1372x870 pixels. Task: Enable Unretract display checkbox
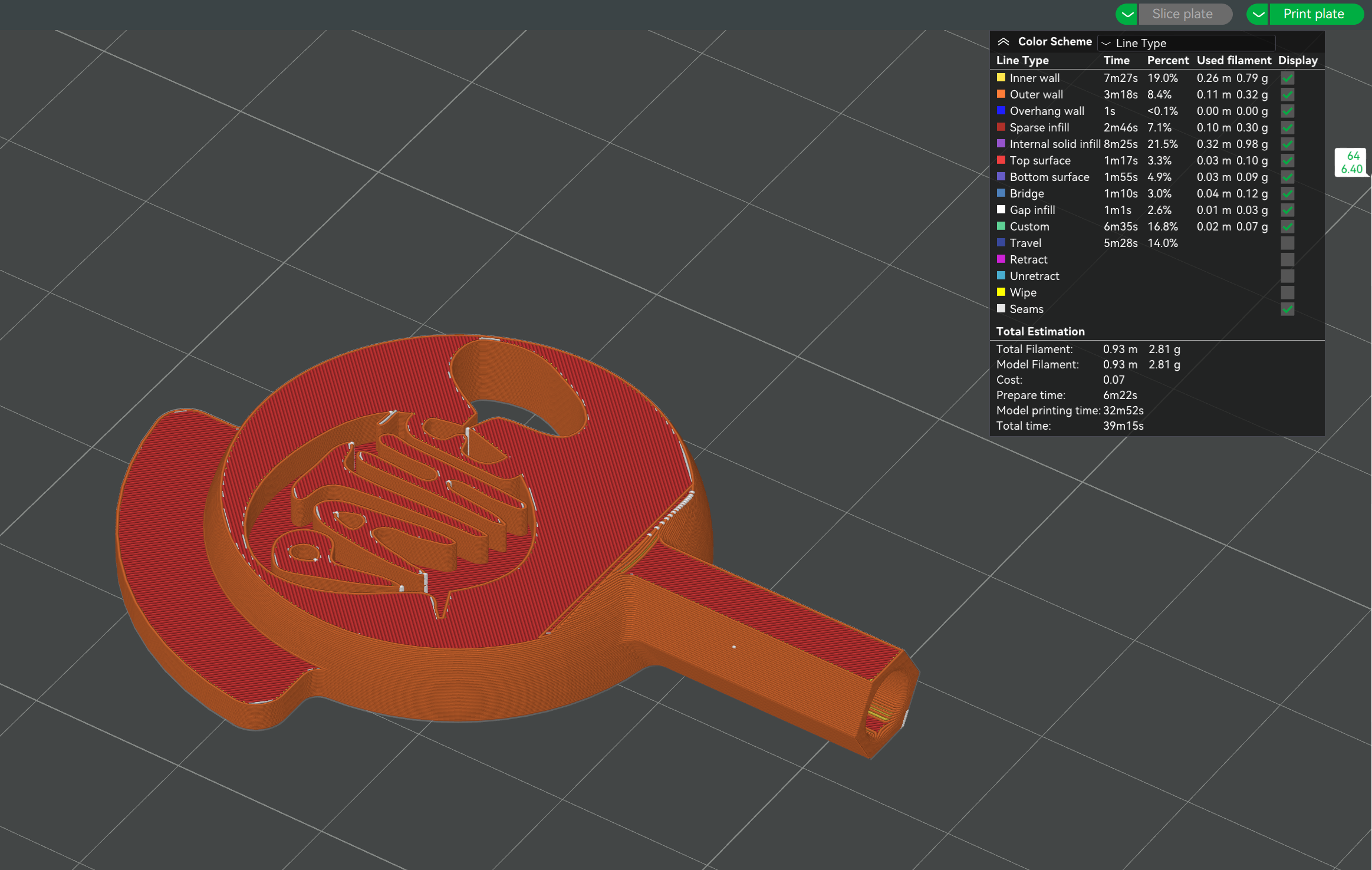[x=1288, y=276]
